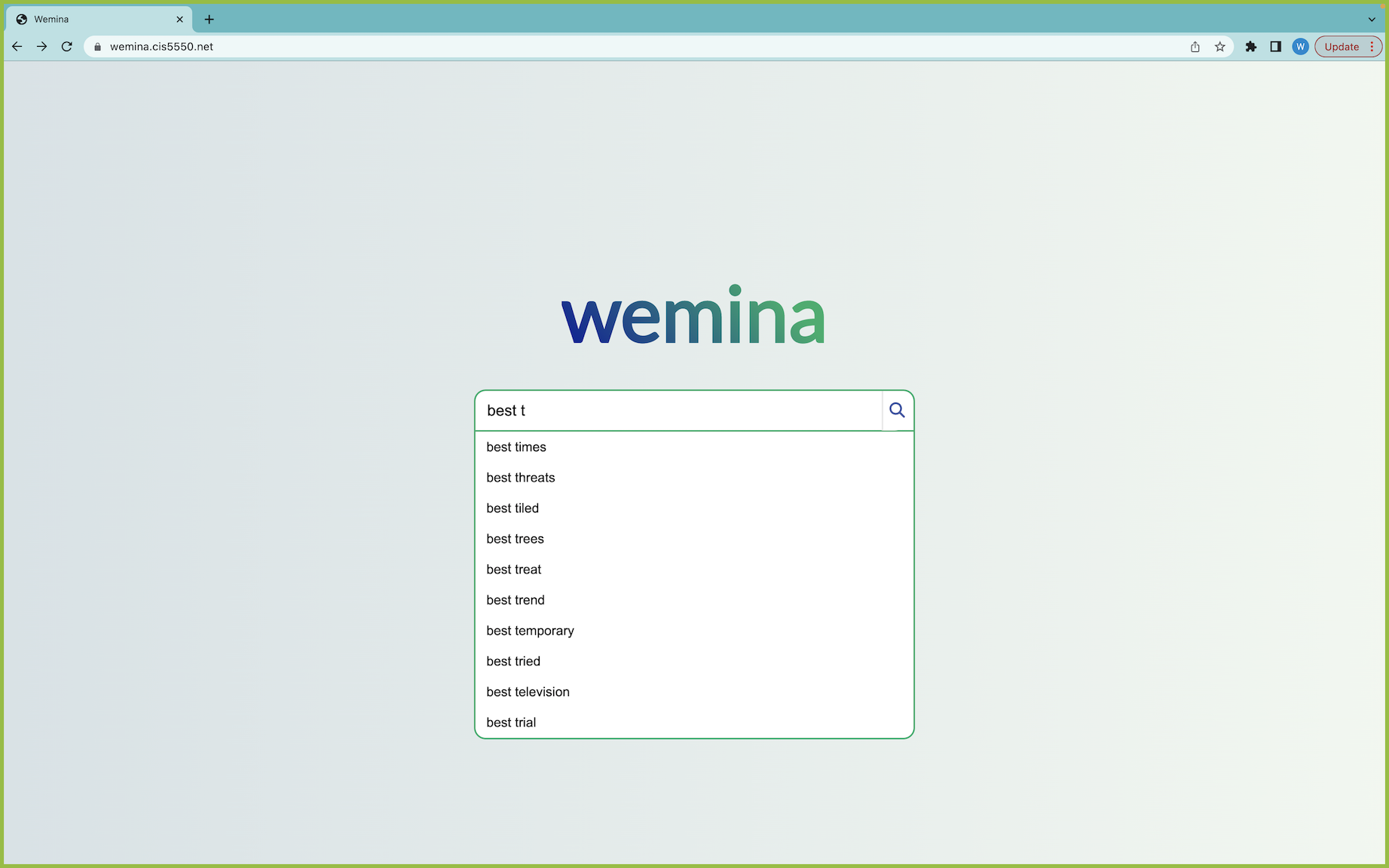Pick the 'best tried' suggestion
Screen dimensions: 1389x868
pyautogui.click(x=694, y=662)
